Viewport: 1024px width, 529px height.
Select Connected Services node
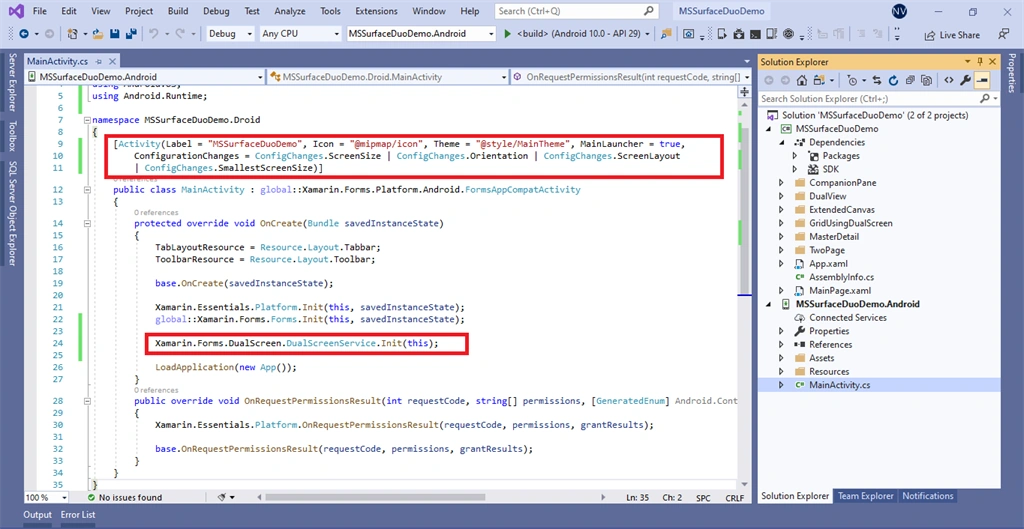[x=848, y=317]
